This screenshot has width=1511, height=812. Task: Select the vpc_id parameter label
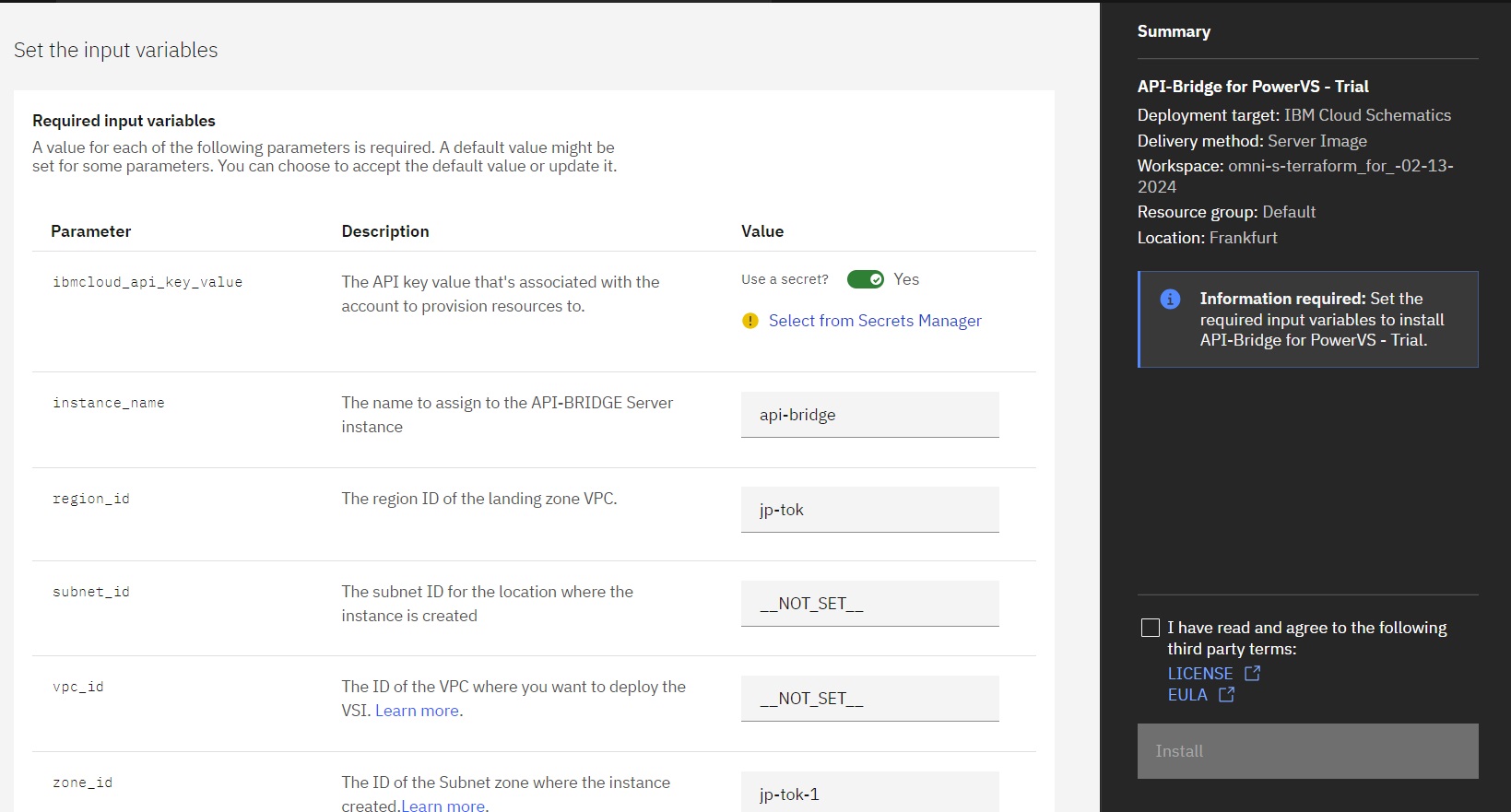(78, 687)
